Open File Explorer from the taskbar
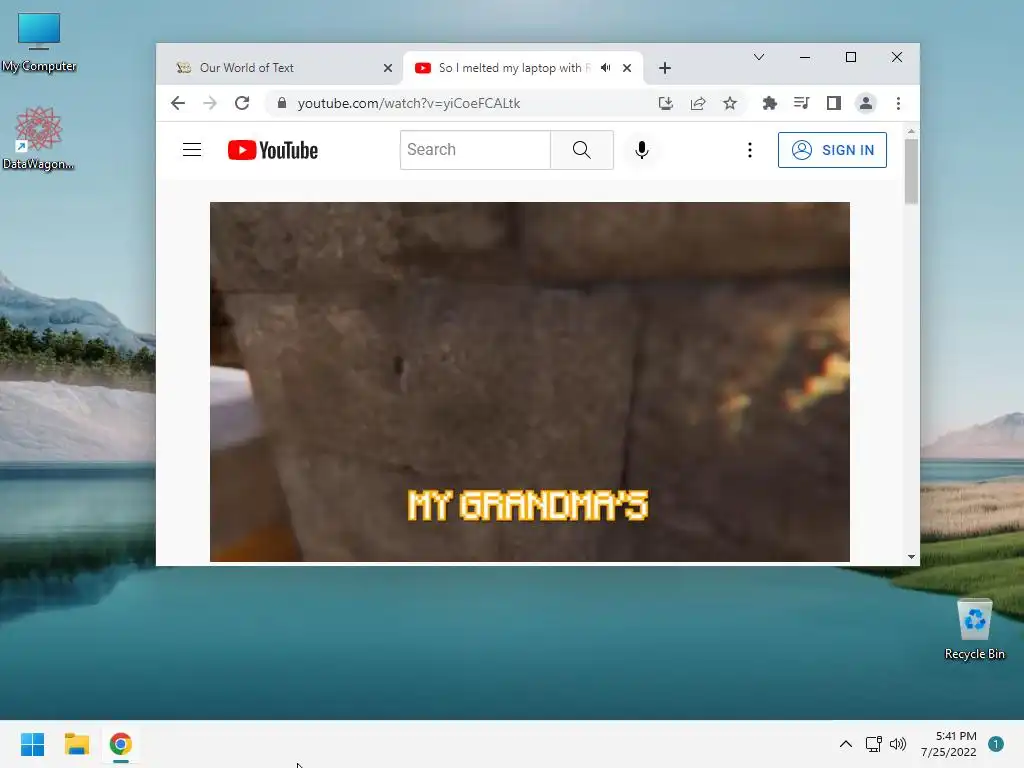 [x=76, y=744]
